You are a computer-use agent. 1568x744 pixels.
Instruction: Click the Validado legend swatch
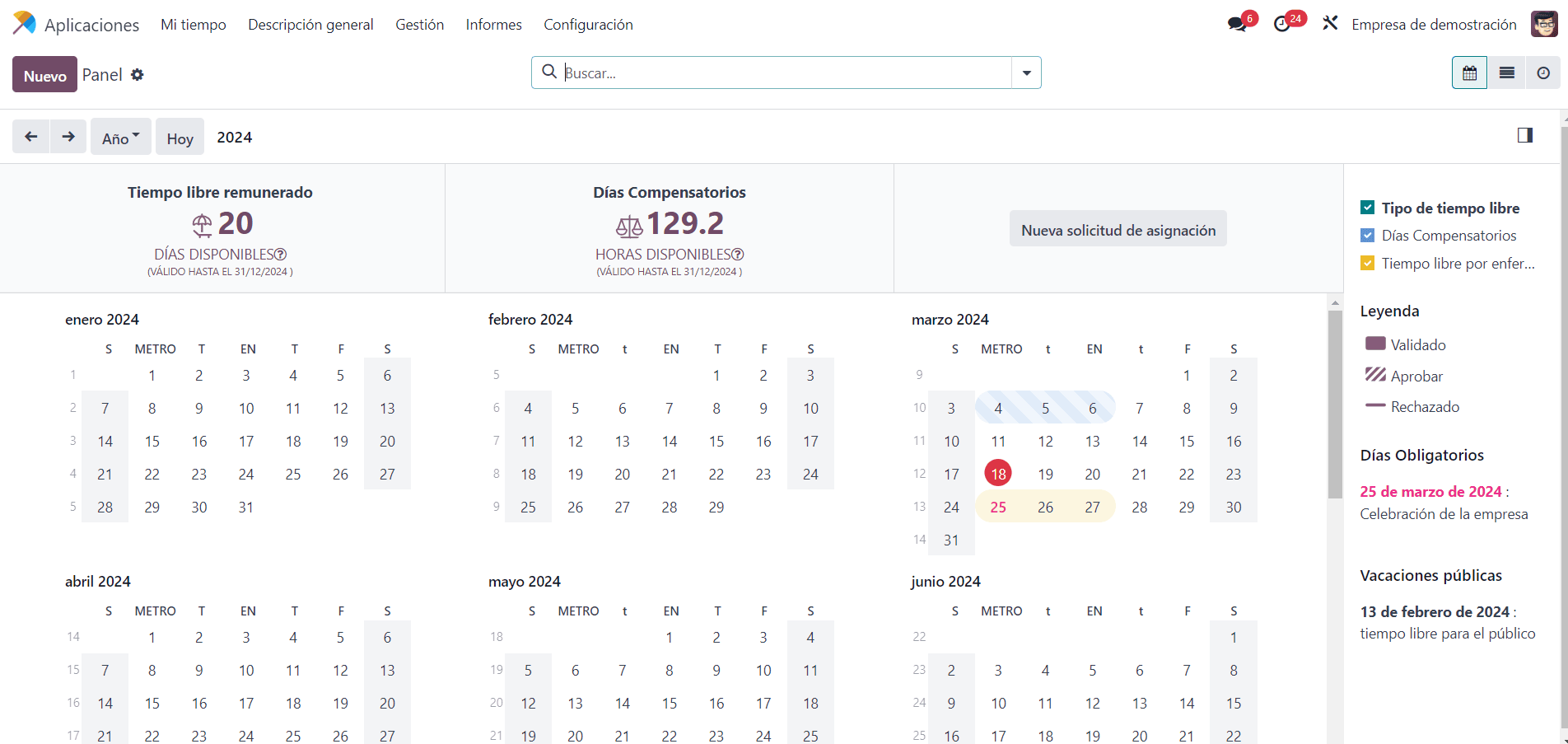(x=1375, y=344)
